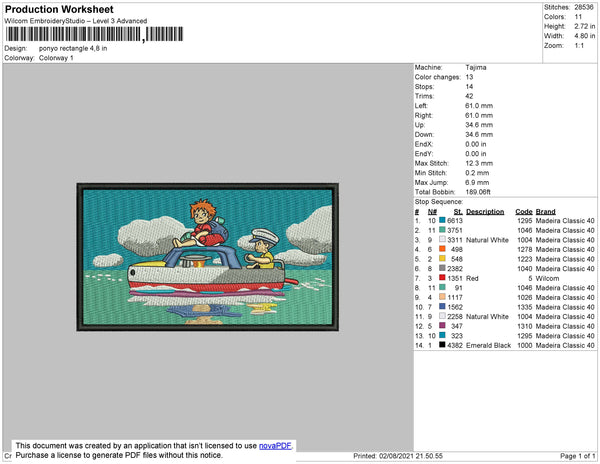Click the Total Bobbin value '189.06ft'

(x=478, y=192)
